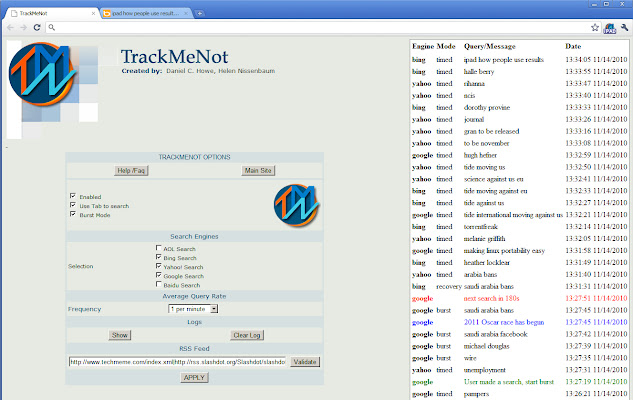Image resolution: width=633 pixels, height=400 pixels.
Task: Enable the Baidu Search checkbox
Action: click(x=159, y=284)
